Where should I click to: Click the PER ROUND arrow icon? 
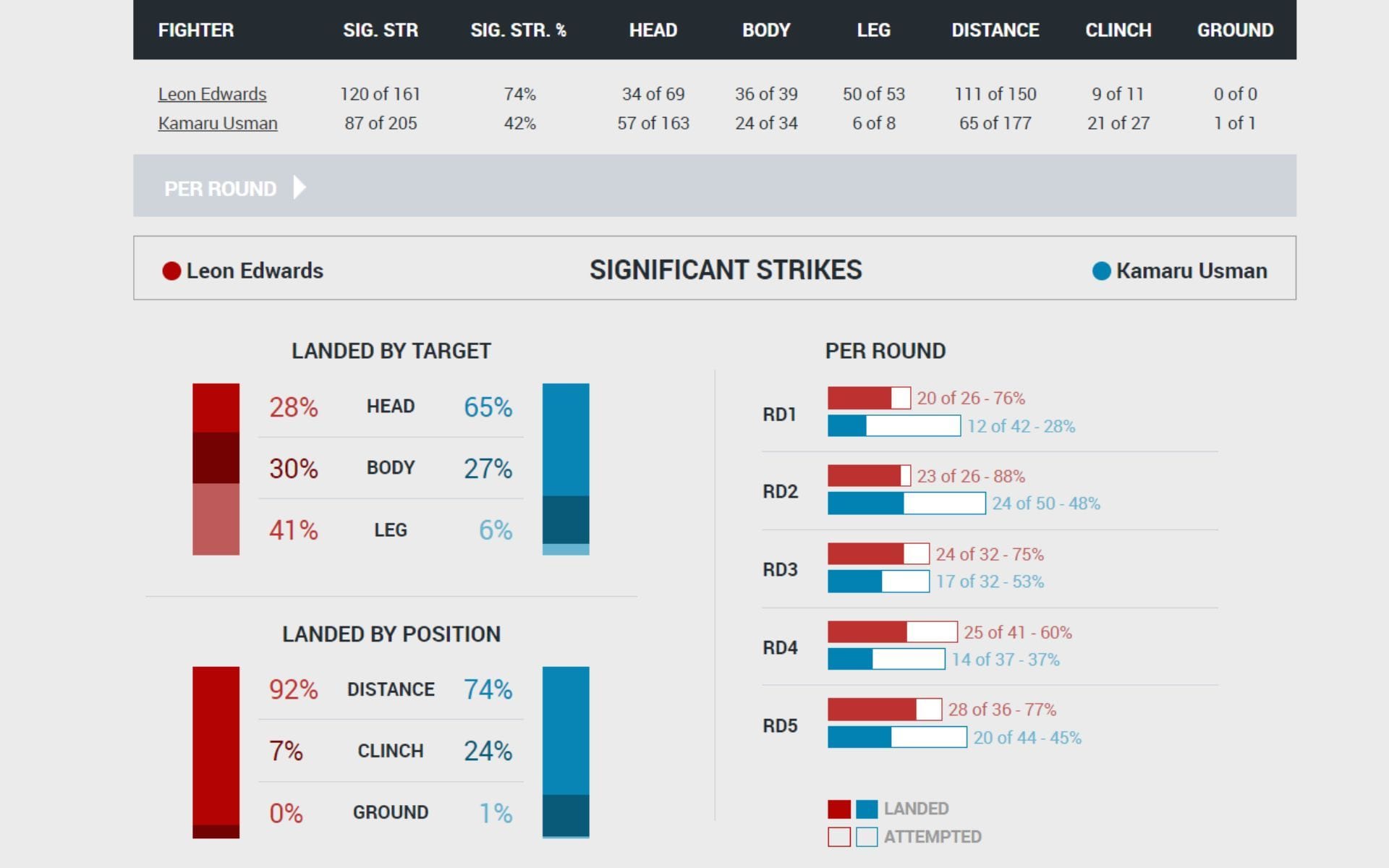(x=299, y=187)
